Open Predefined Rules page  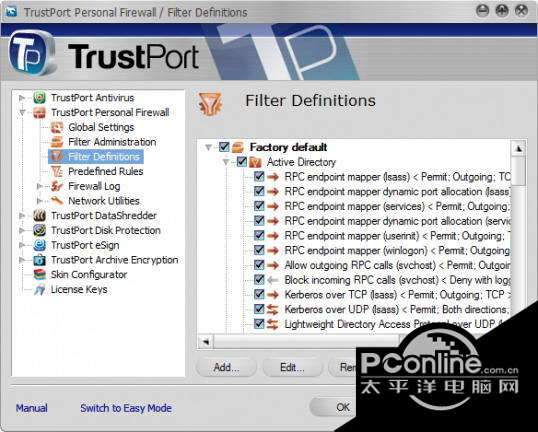pos(106,172)
